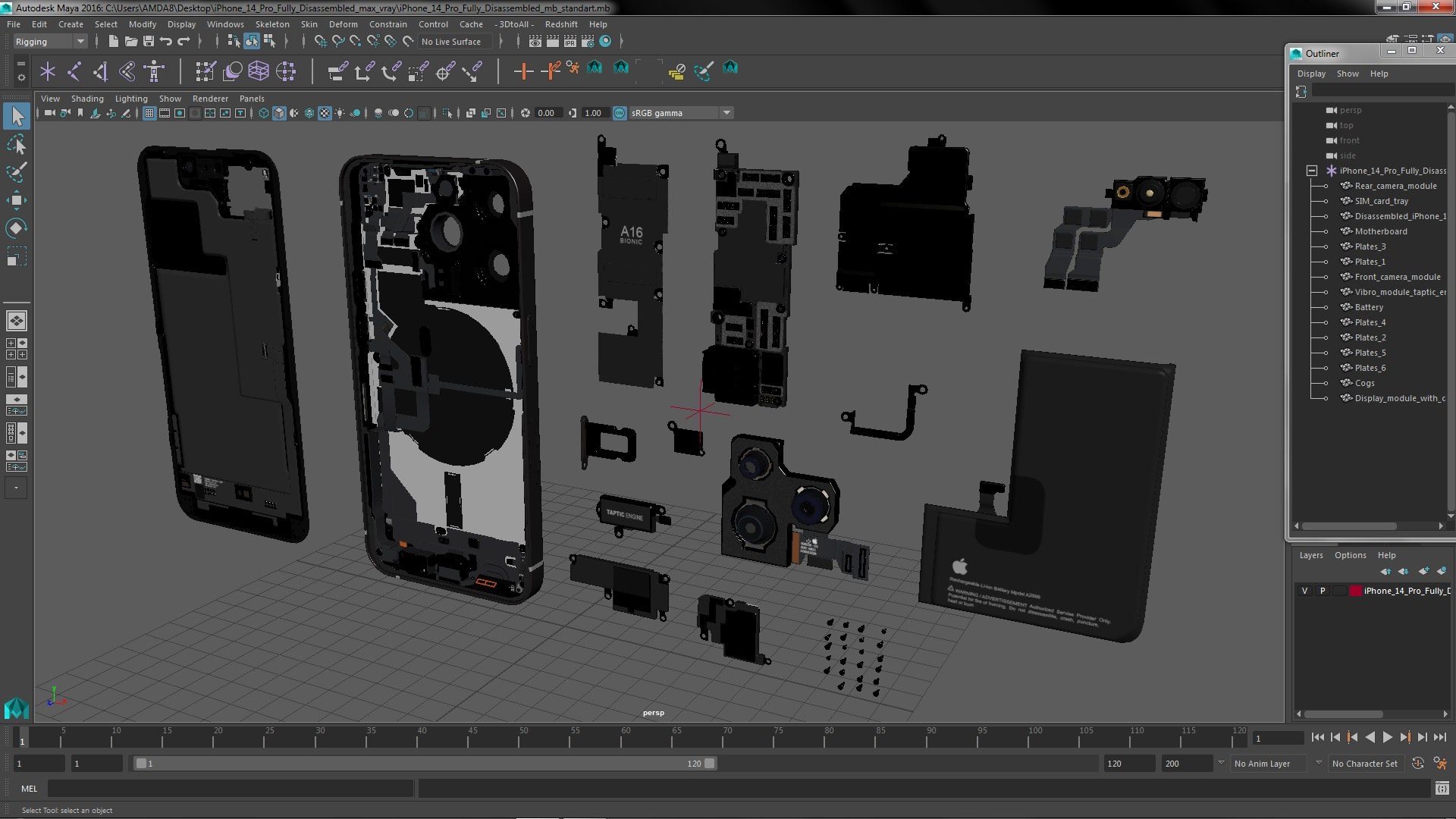Activate the Move tool in toolbox

17,200
